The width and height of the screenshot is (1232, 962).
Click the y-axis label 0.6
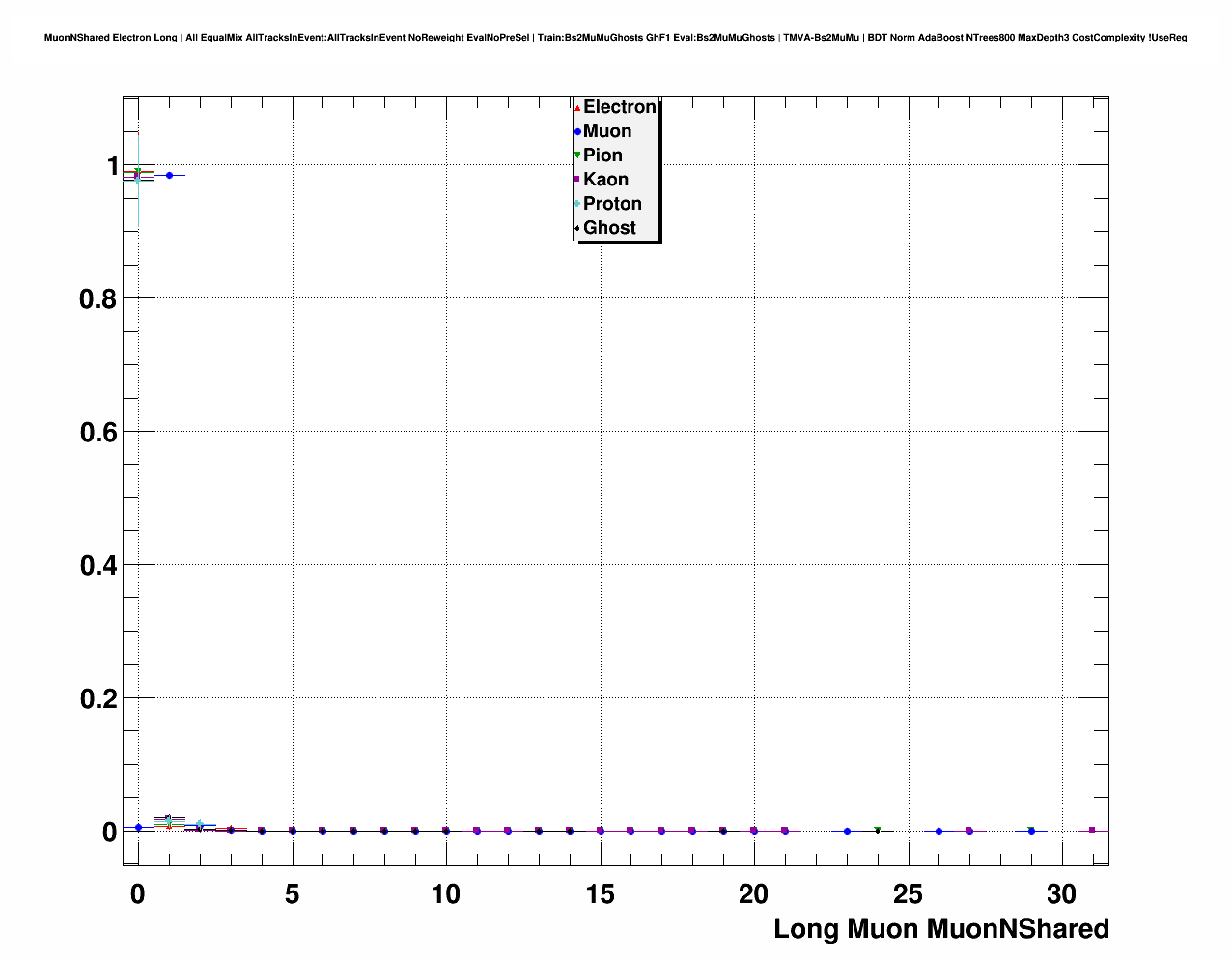tap(98, 433)
